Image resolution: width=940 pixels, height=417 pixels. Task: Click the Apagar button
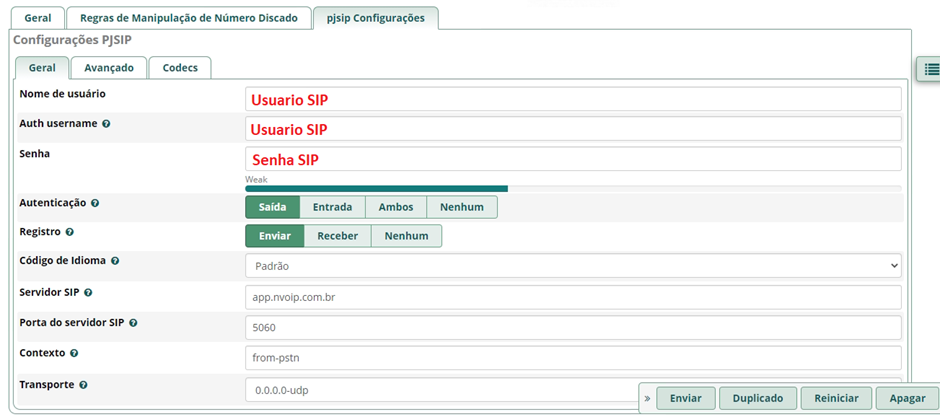tap(907, 398)
